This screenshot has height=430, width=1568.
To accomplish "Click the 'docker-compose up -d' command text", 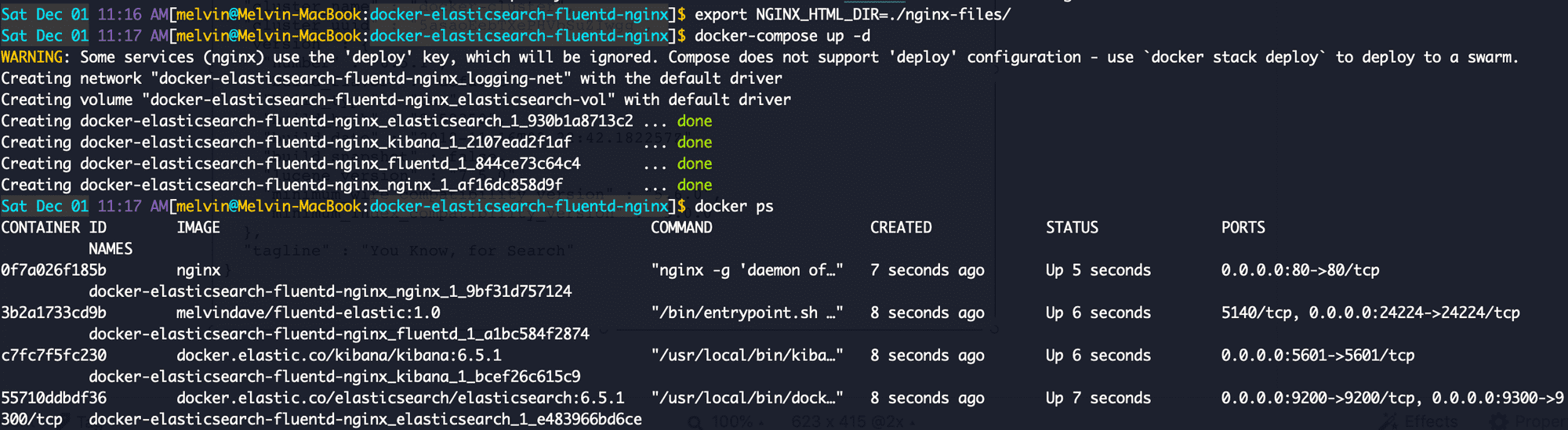I will pyautogui.click(x=782, y=36).
